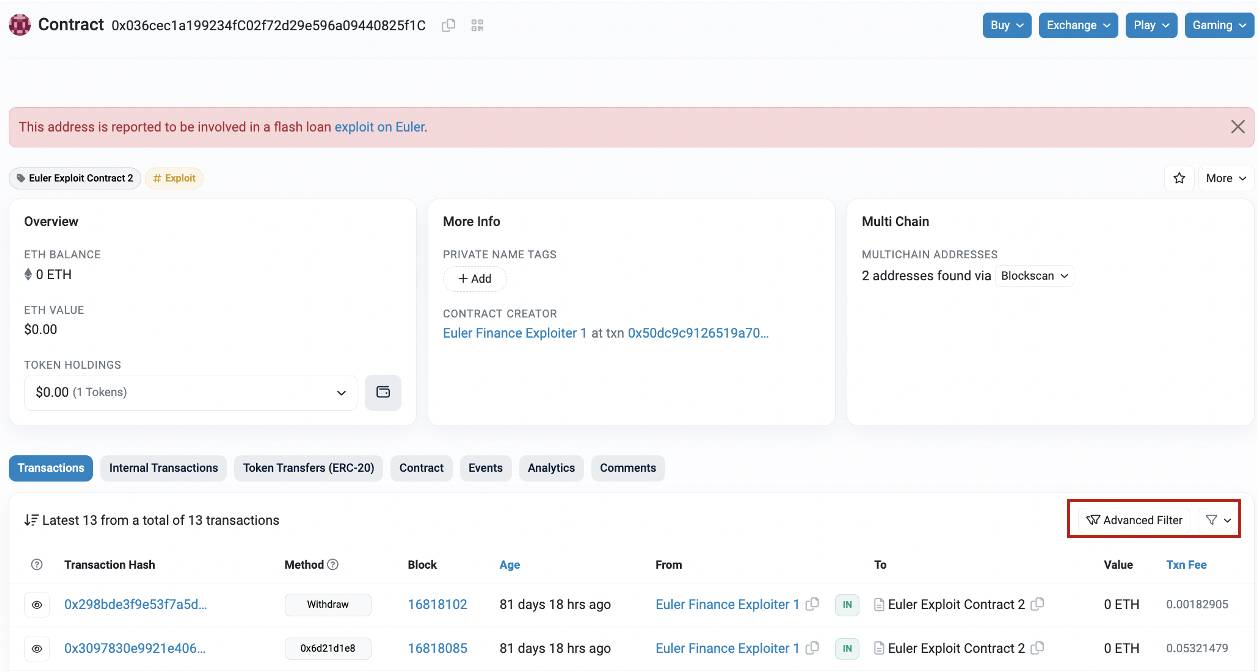Copy the From address in the 0x6d21d1e8 row

(812, 648)
